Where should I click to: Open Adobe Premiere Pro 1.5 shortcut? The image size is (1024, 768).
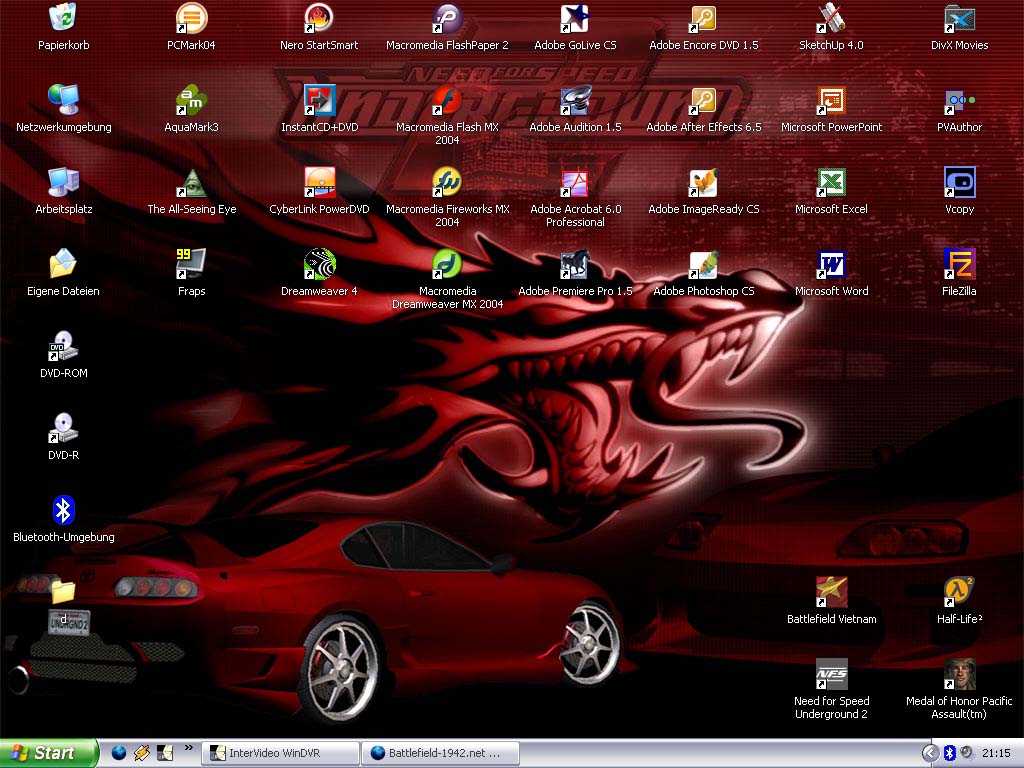click(575, 264)
